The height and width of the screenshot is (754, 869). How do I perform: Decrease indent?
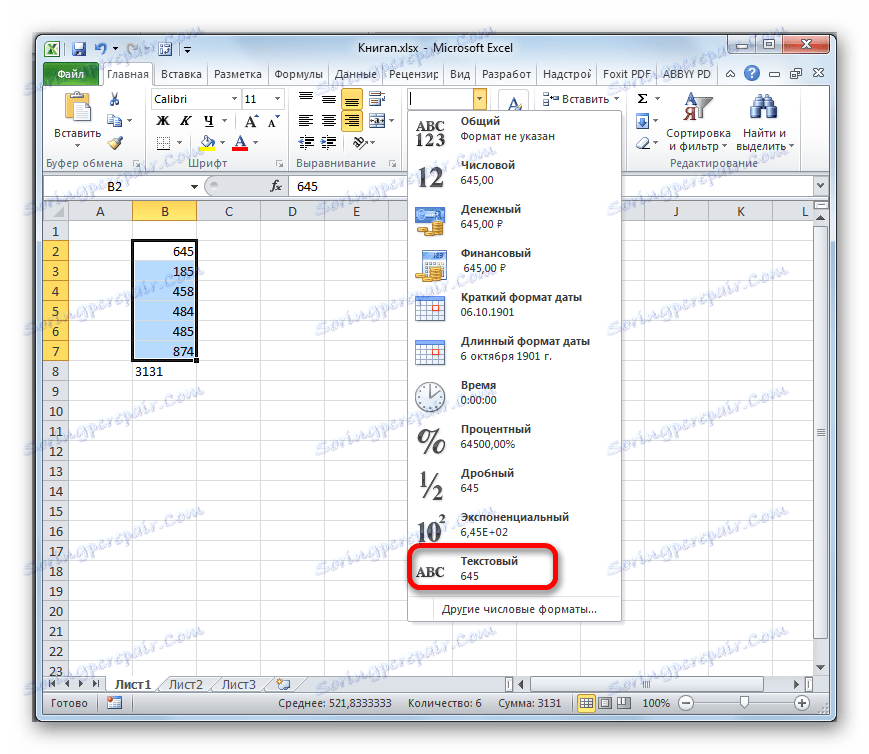click(x=306, y=142)
